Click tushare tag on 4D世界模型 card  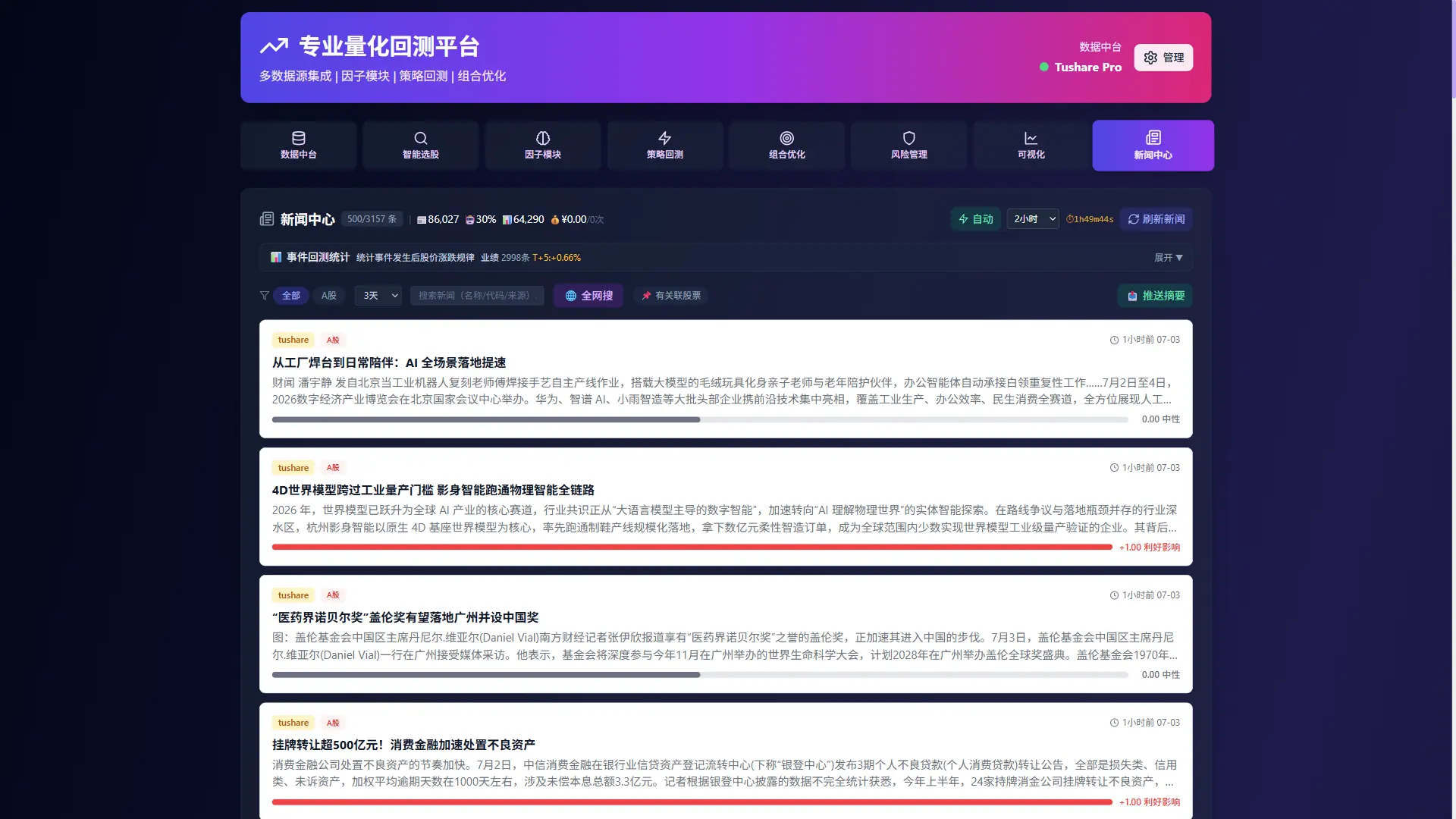(x=293, y=468)
